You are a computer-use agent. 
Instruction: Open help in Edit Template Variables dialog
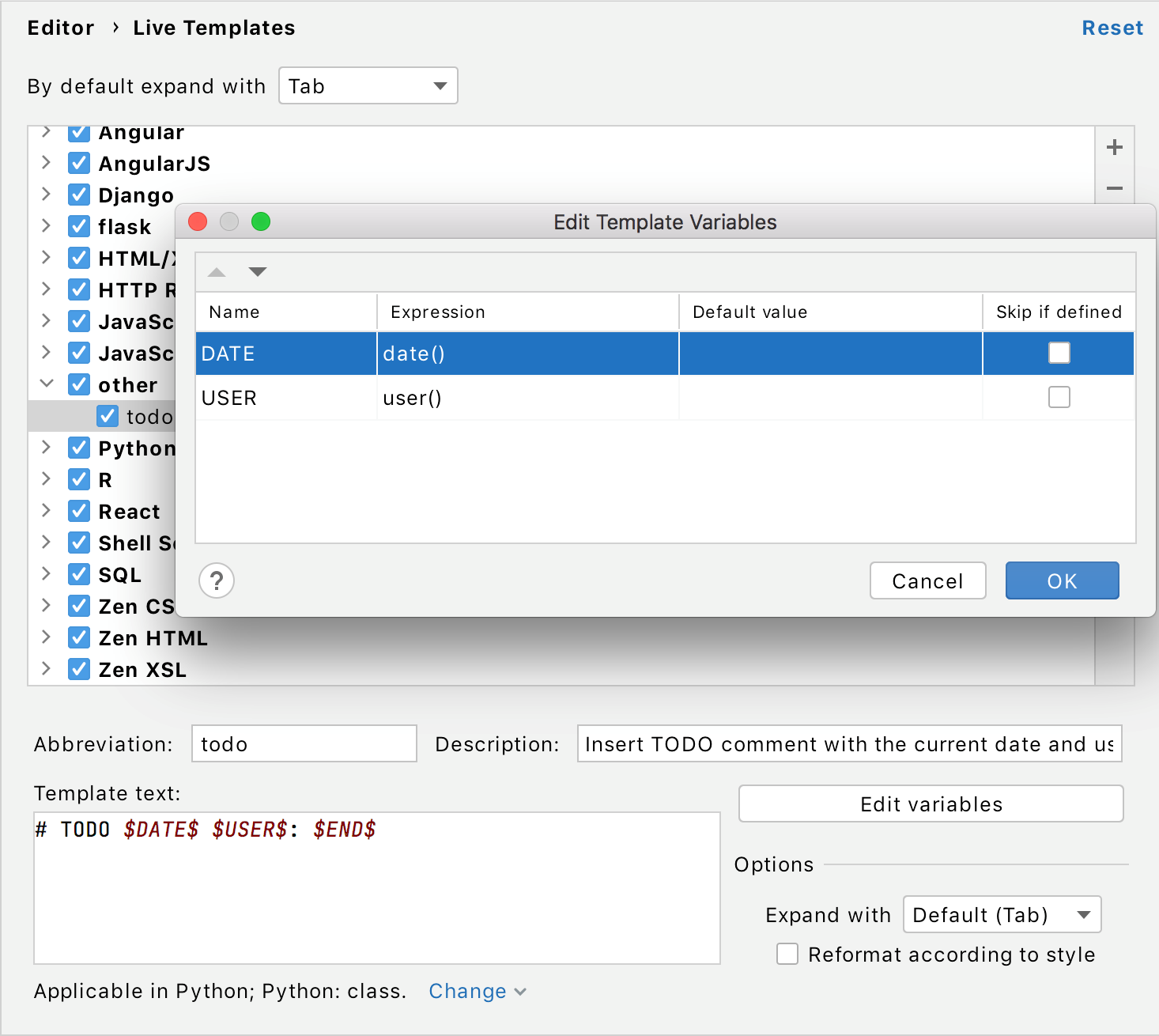click(216, 580)
